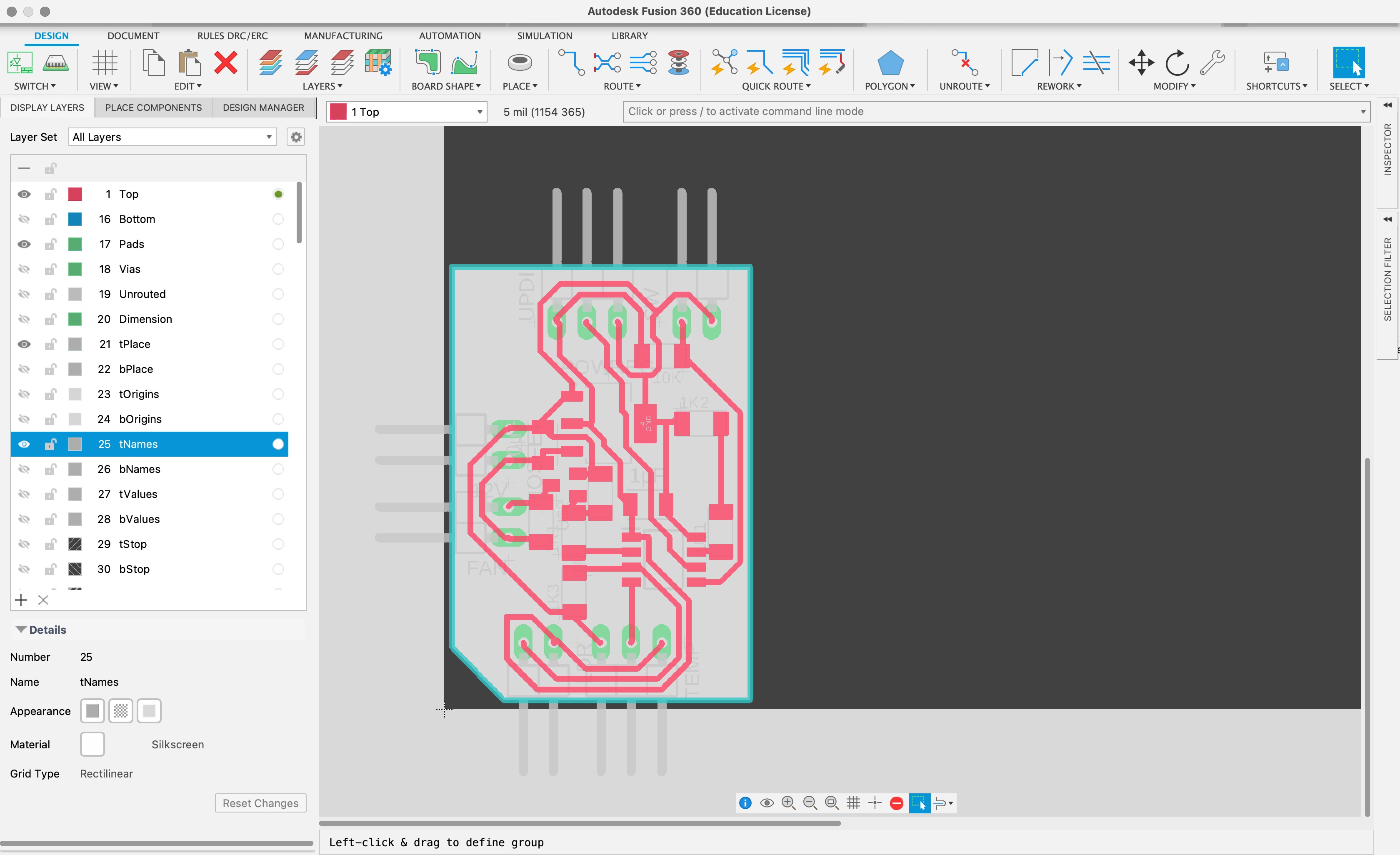Click the info icon in bottom toolbar

coord(745,803)
